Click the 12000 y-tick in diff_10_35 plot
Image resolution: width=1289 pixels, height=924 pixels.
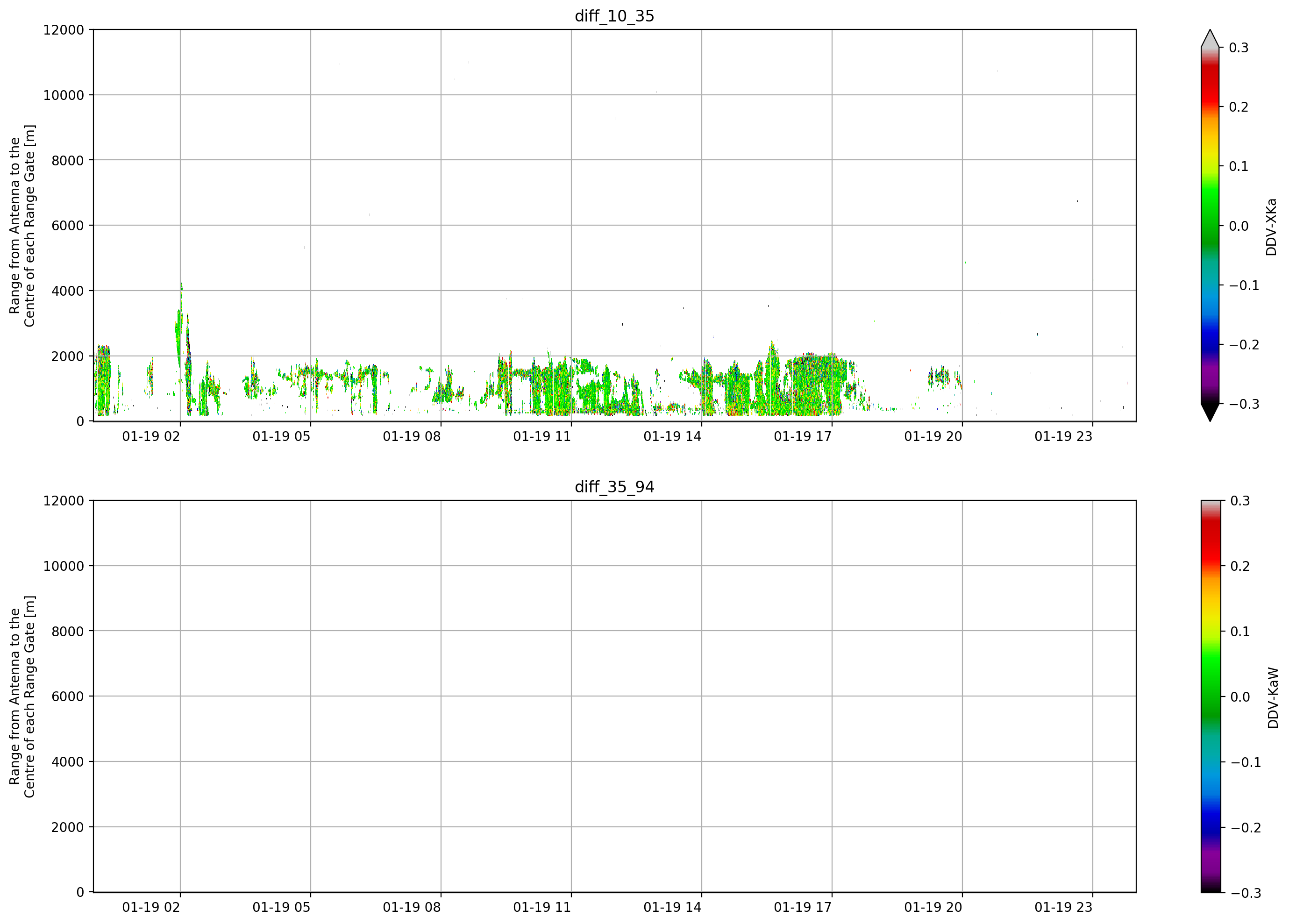(x=64, y=29)
